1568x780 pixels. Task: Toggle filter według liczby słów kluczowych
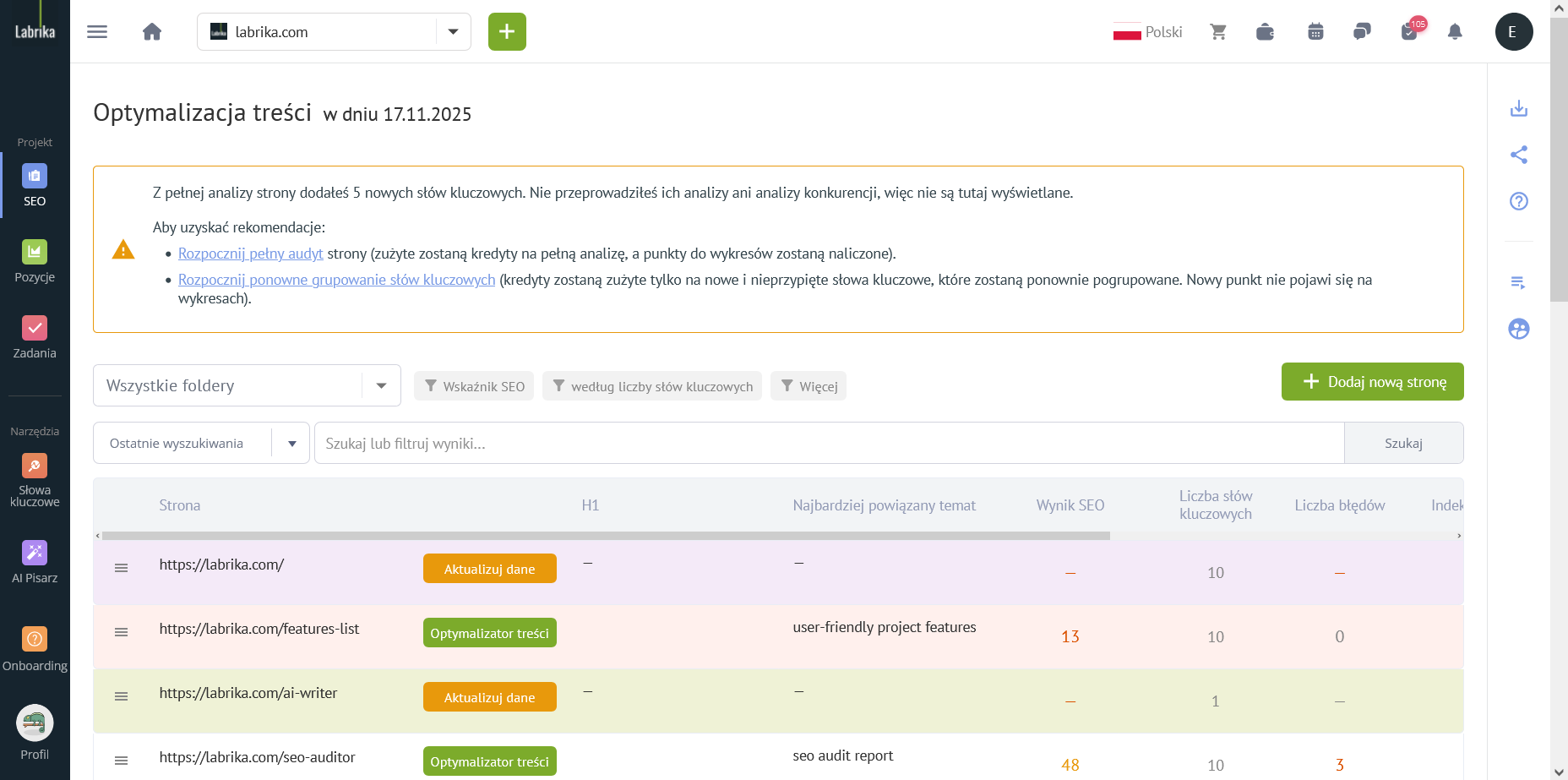(652, 386)
